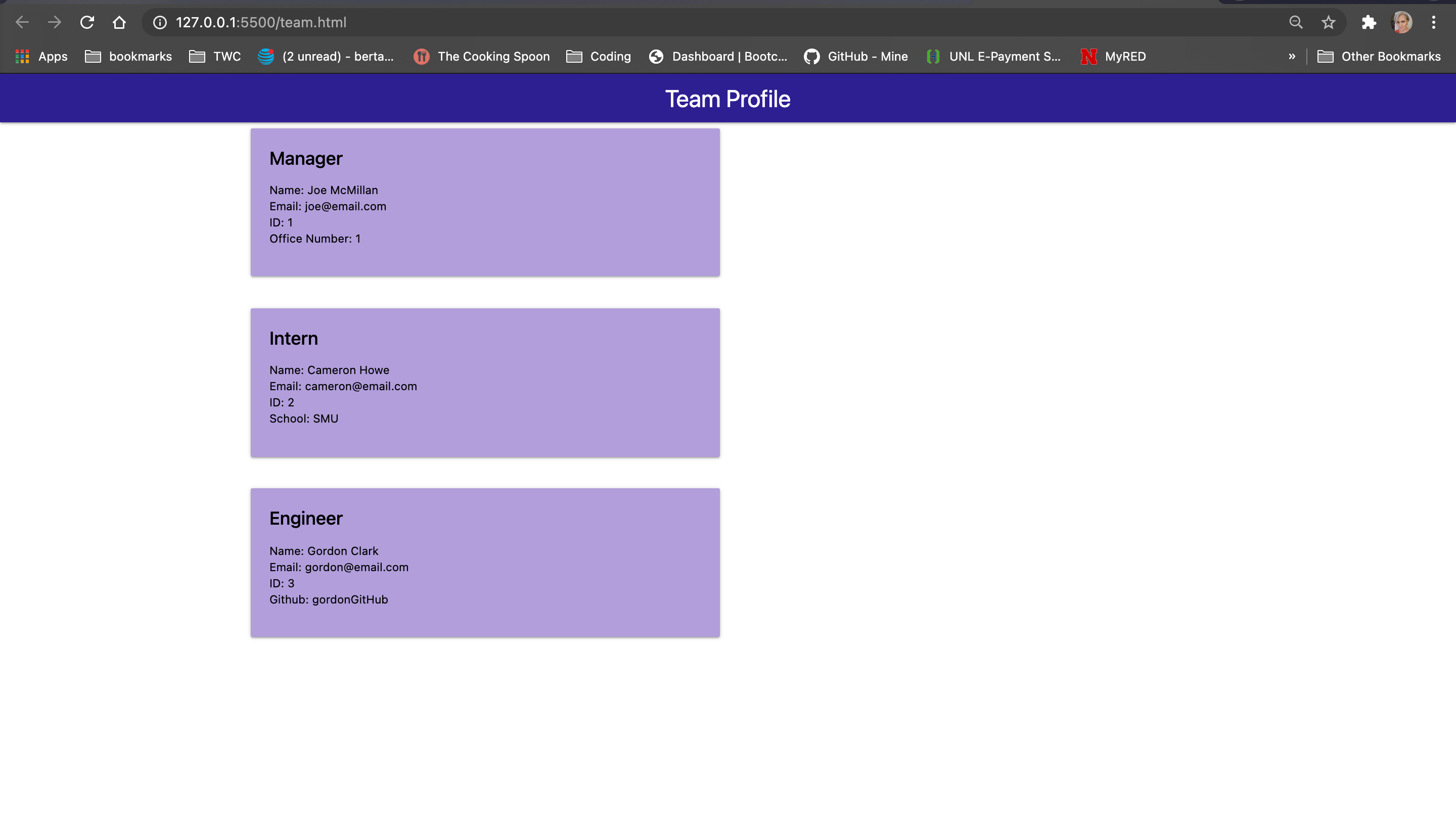
Task: Click the Engineer card header
Action: point(306,517)
